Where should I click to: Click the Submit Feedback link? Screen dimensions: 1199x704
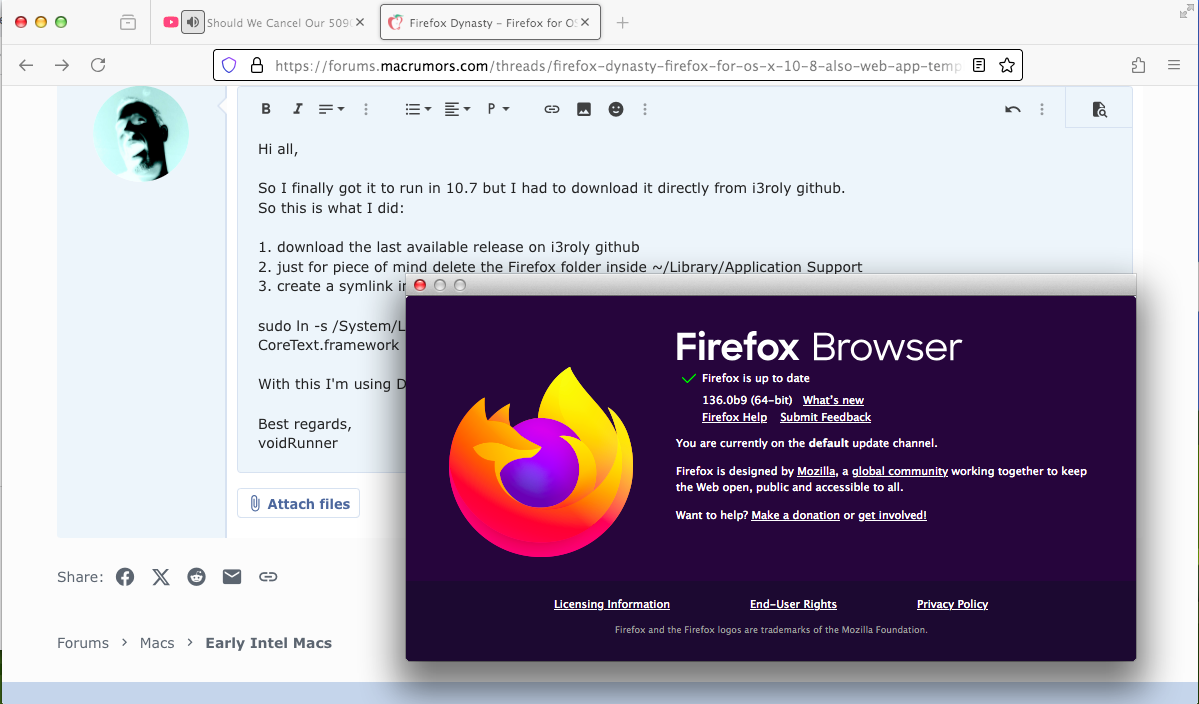pos(825,417)
